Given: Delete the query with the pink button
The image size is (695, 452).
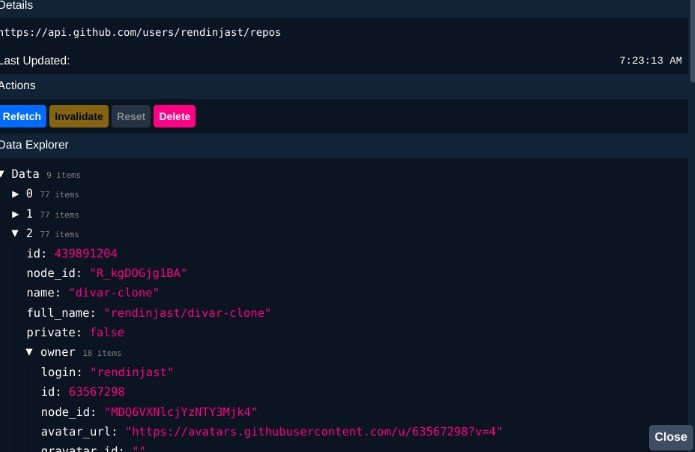Looking at the screenshot, I should 175,116.
